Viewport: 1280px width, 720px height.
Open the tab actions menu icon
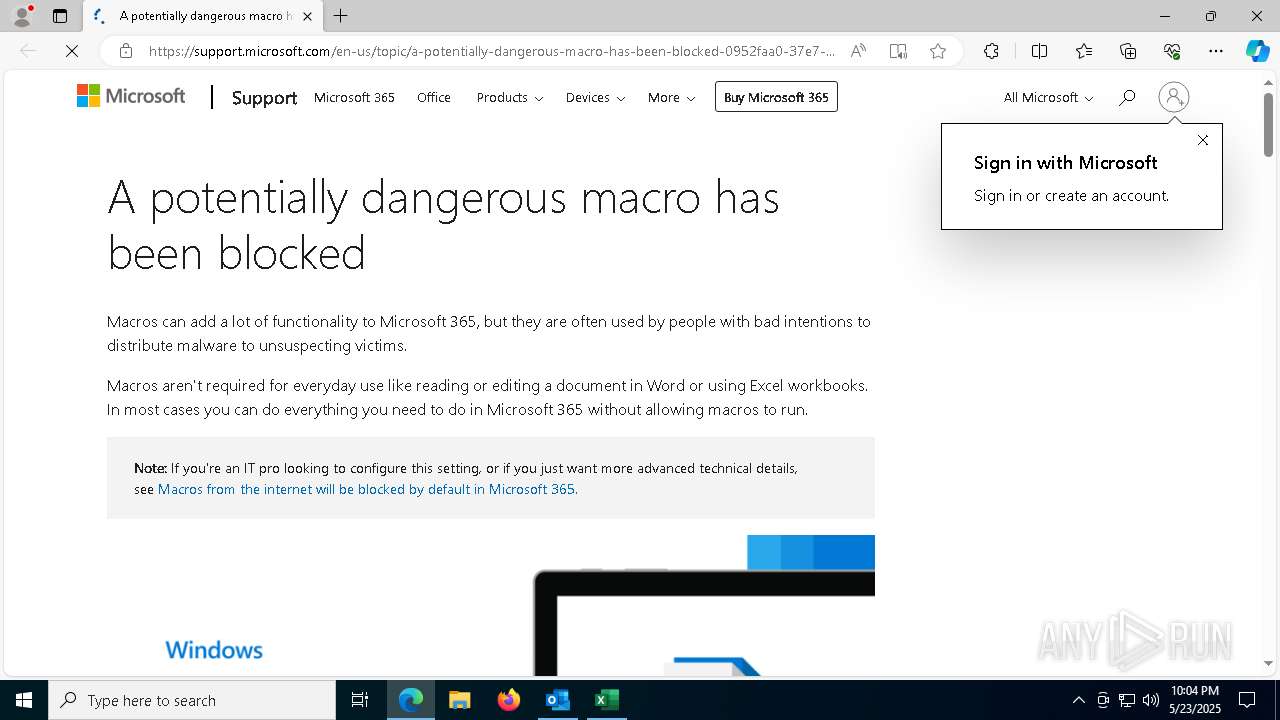pyautogui.click(x=60, y=16)
